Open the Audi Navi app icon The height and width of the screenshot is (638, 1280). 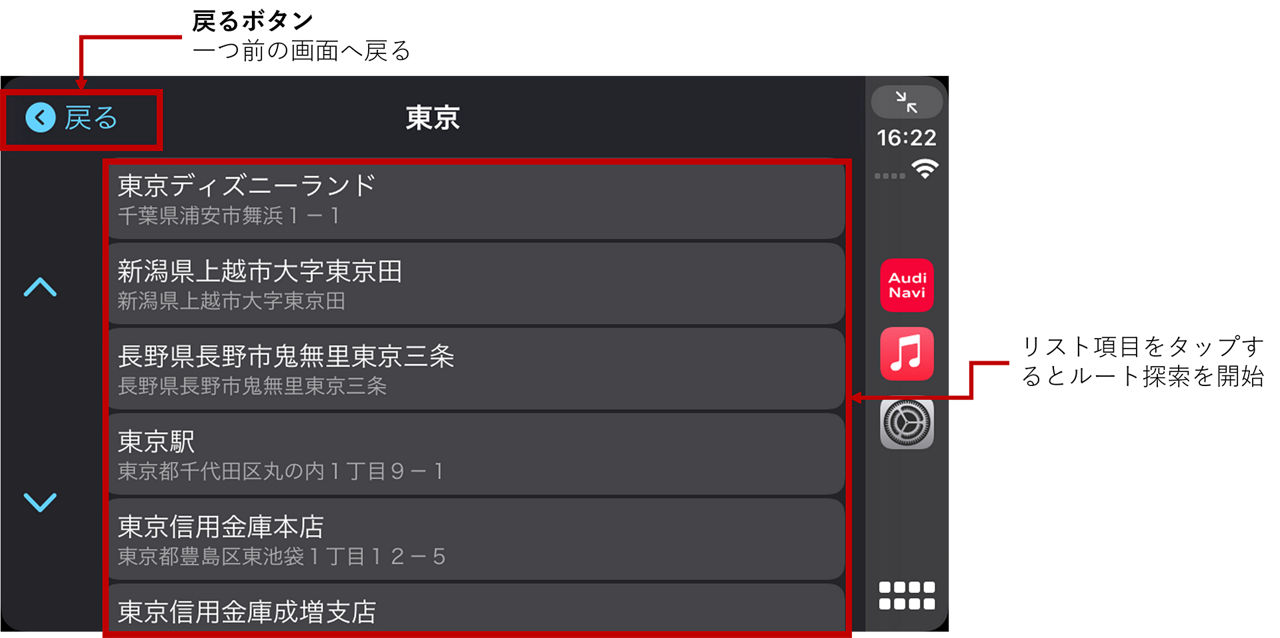click(x=907, y=285)
